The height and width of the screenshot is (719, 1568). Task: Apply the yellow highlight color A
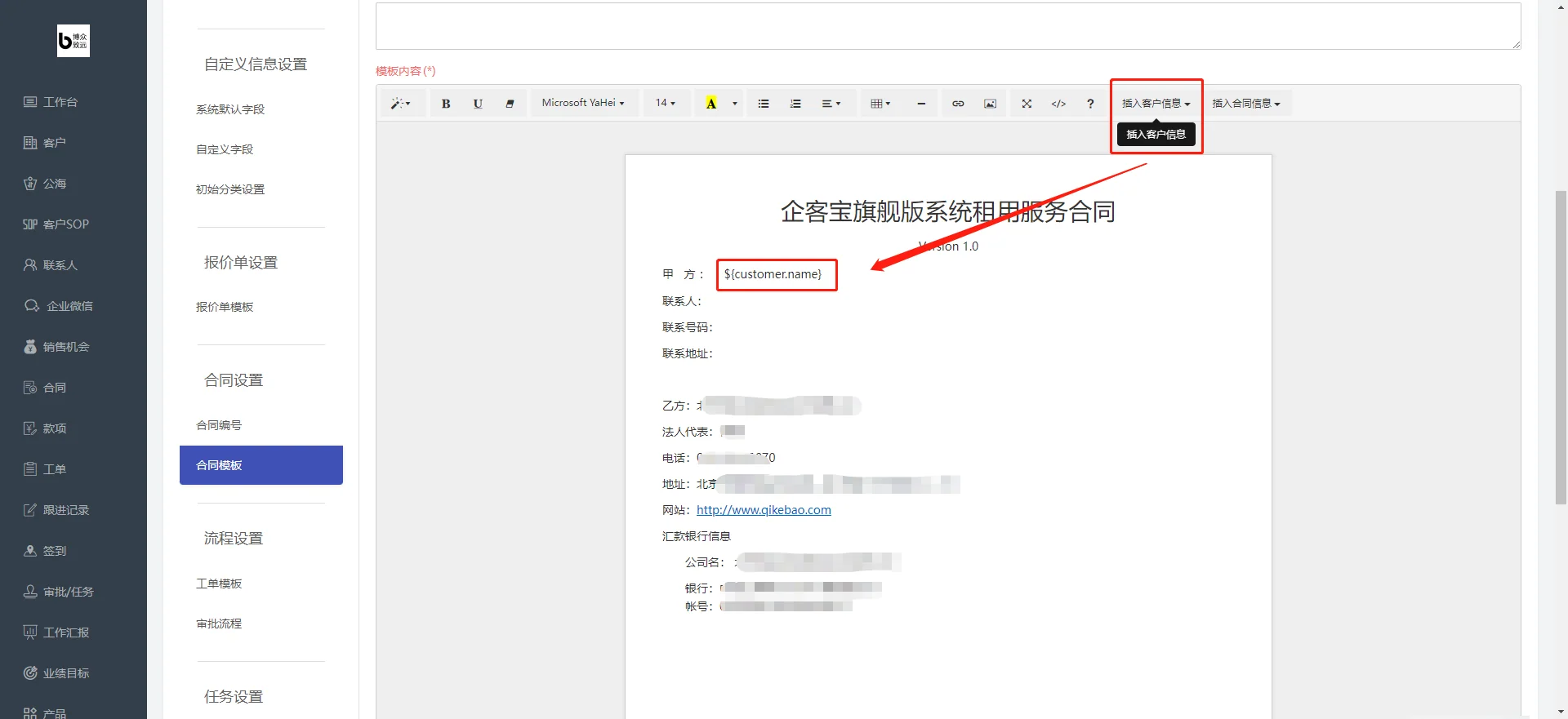[x=711, y=104]
